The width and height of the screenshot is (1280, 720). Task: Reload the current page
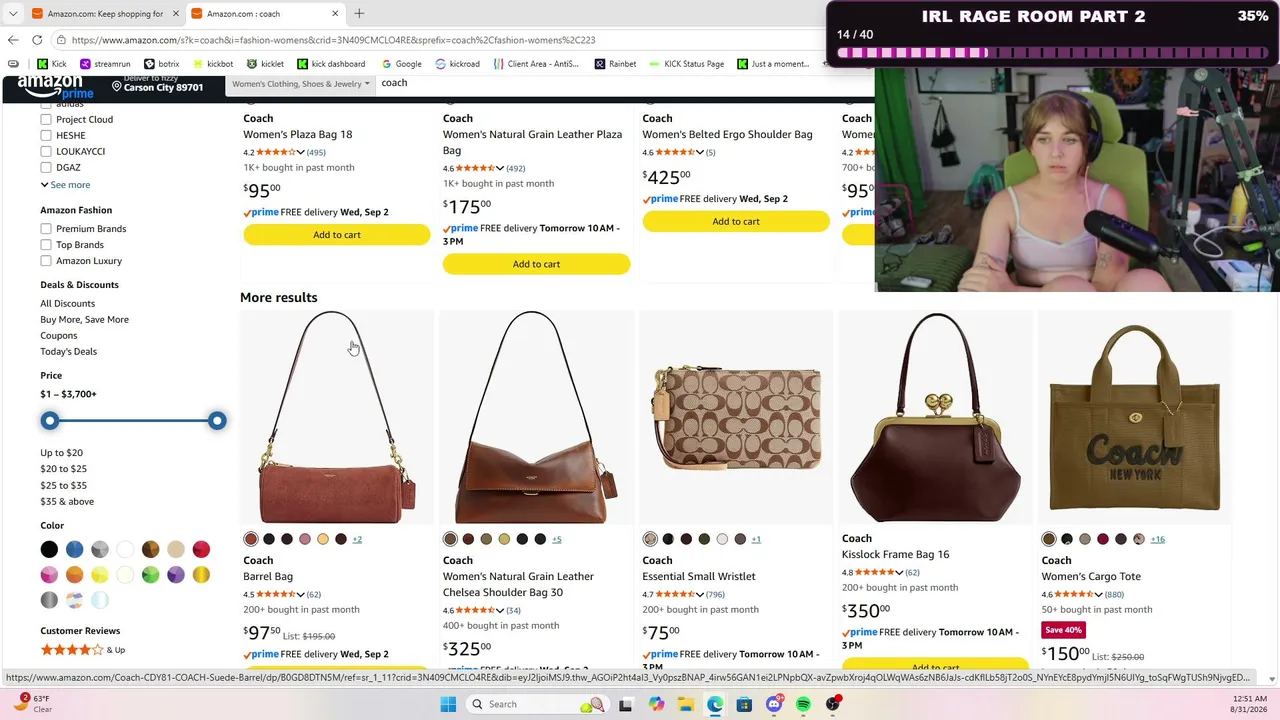pos(37,40)
